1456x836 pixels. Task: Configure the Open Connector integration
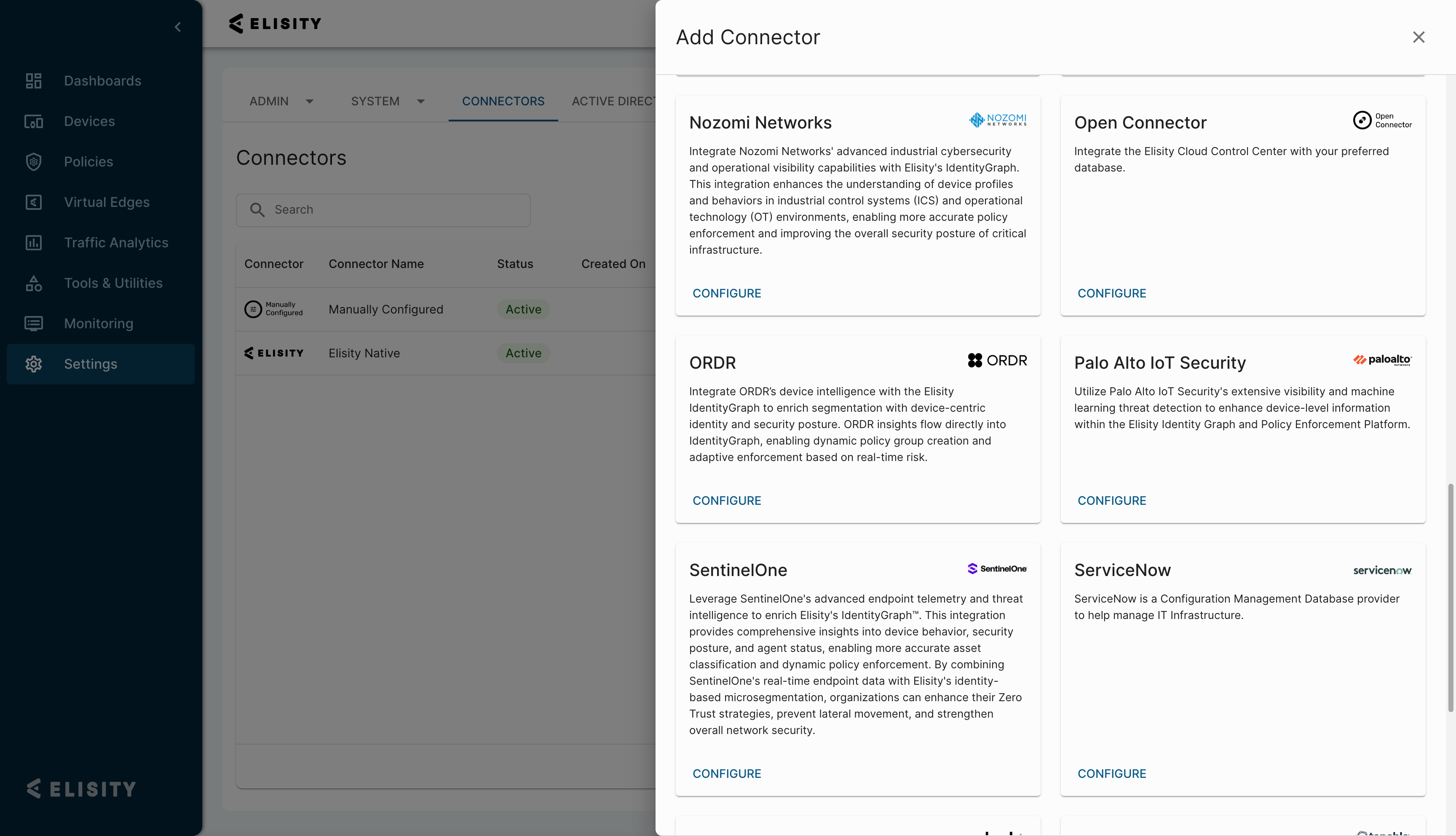pyautogui.click(x=1112, y=293)
